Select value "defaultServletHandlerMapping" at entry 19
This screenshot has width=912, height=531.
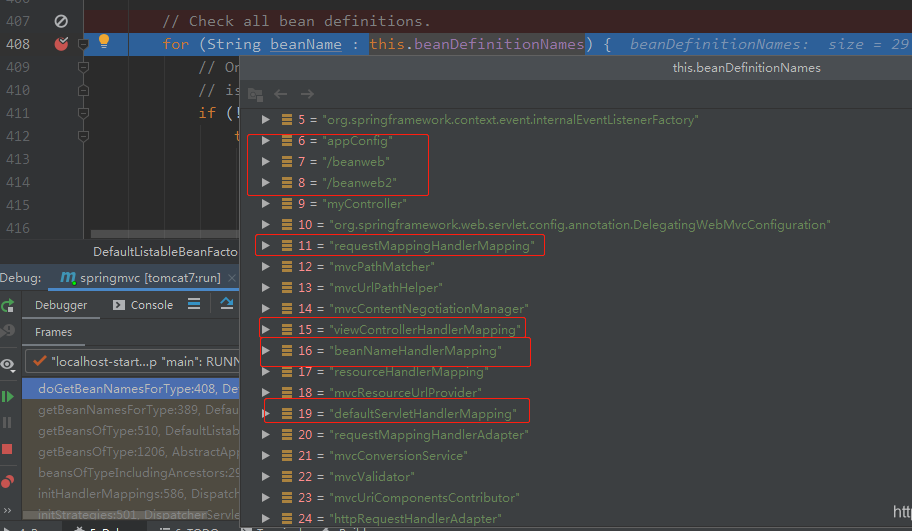pos(423,414)
